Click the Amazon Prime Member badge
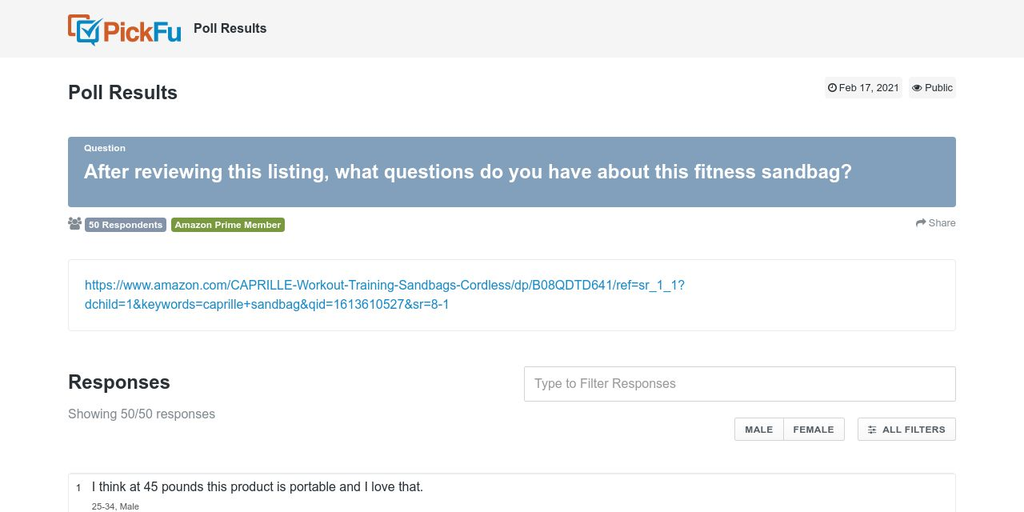The width and height of the screenshot is (1024, 512). click(x=228, y=225)
